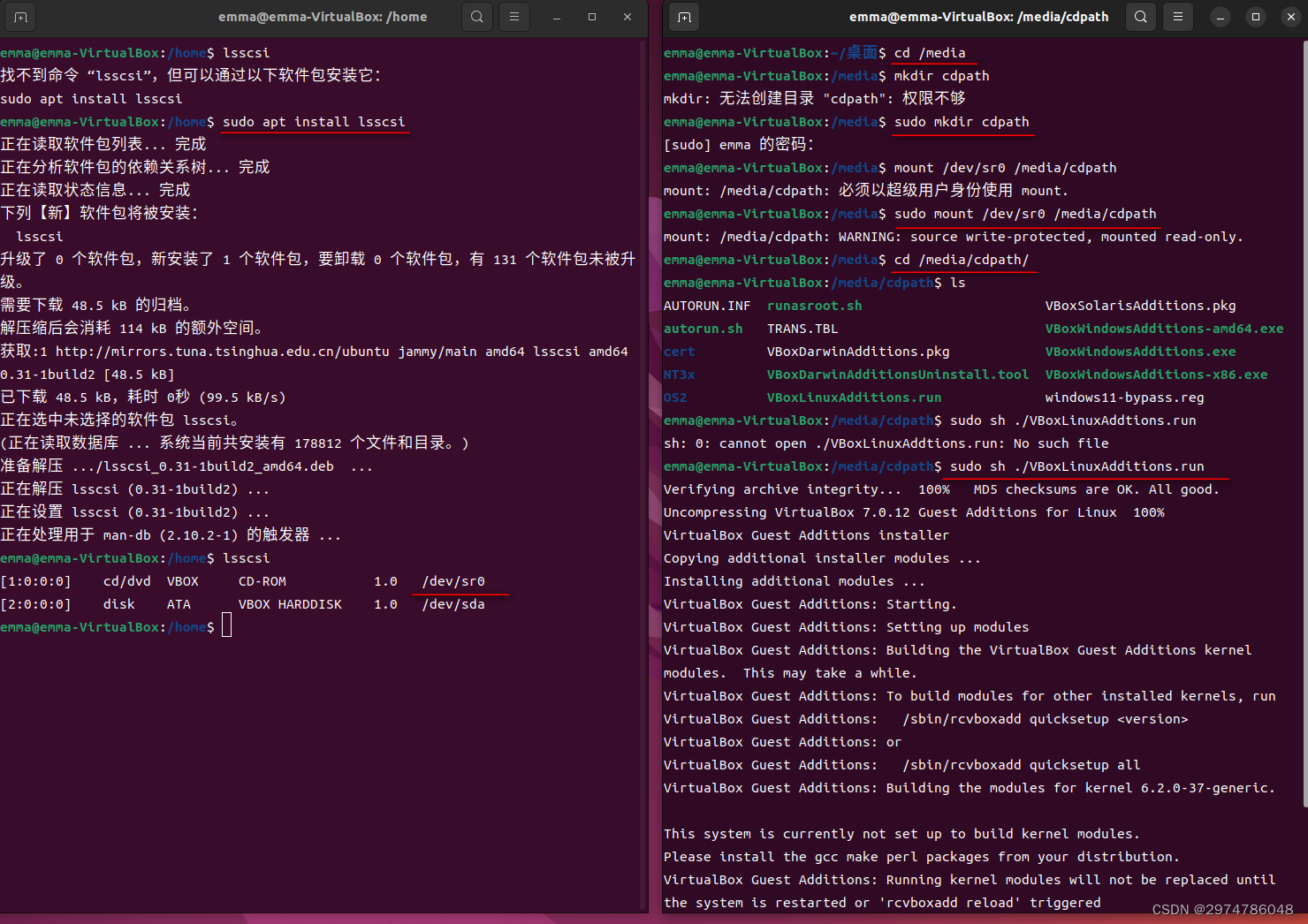The height and width of the screenshot is (924, 1308).
Task: Click the left terminal title emma@emma-VirtualBox: /home
Action: (x=323, y=17)
